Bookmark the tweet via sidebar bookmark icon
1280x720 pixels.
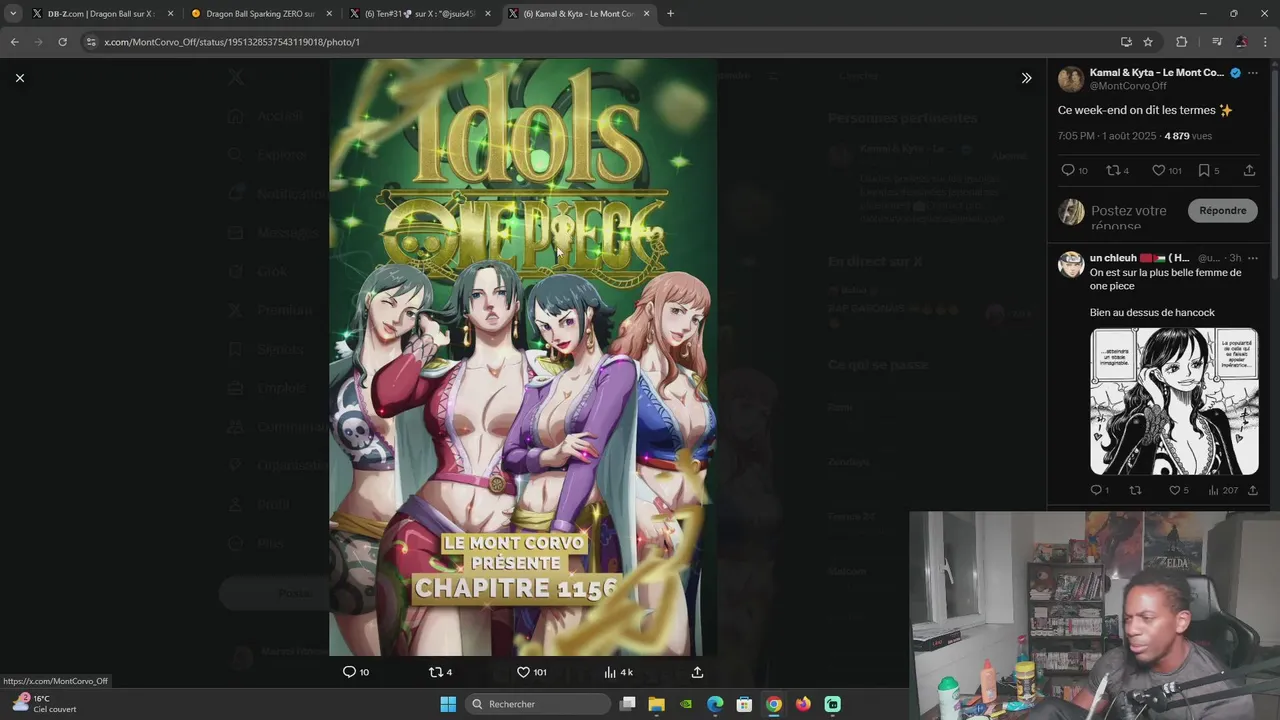[x=1204, y=170]
